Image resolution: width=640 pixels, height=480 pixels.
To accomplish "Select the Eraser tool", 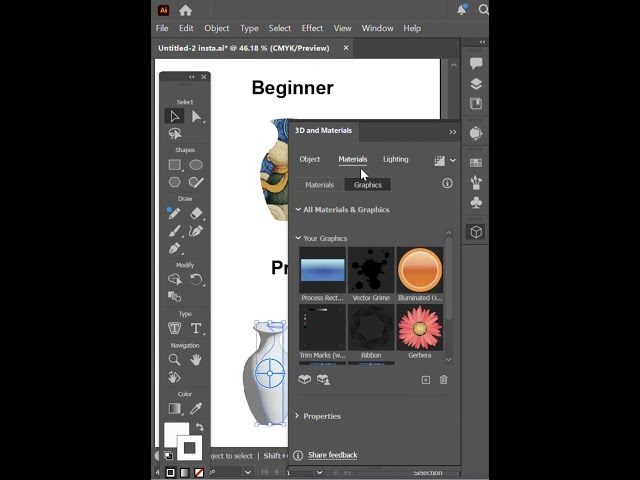I will pyautogui.click(x=196, y=213).
